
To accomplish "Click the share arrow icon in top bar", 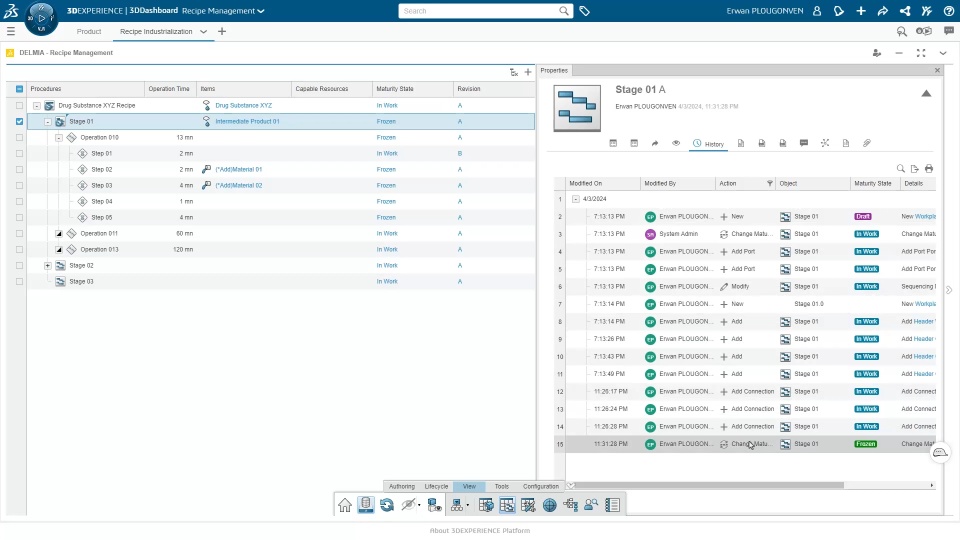I will (x=883, y=11).
